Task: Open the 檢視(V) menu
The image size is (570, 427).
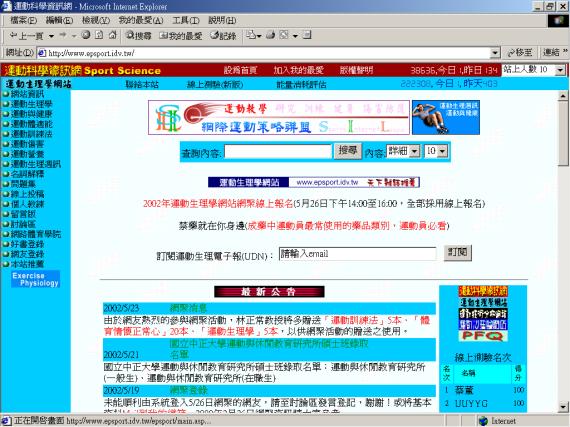Action: (96, 20)
